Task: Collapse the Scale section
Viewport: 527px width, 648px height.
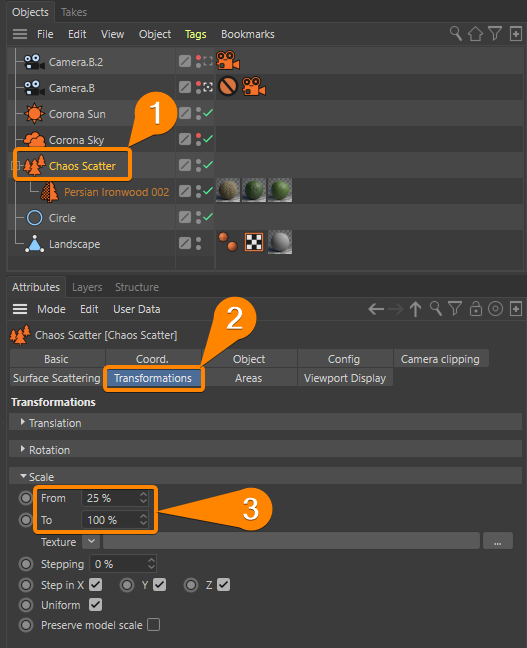Action: [23, 476]
